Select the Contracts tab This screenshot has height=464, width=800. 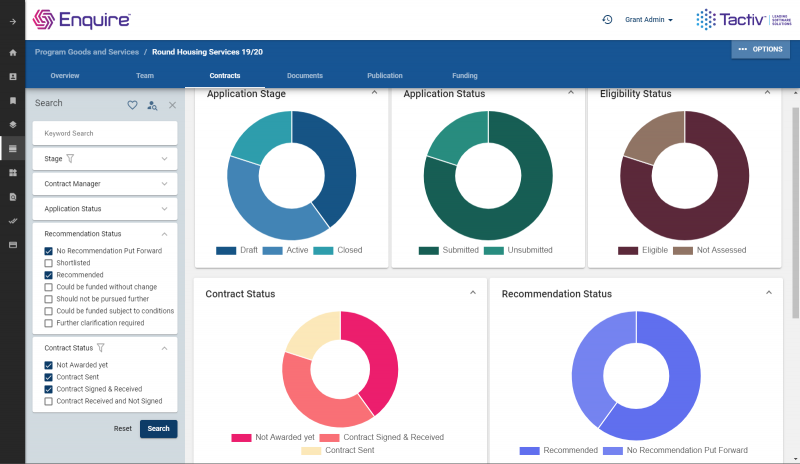click(224, 76)
